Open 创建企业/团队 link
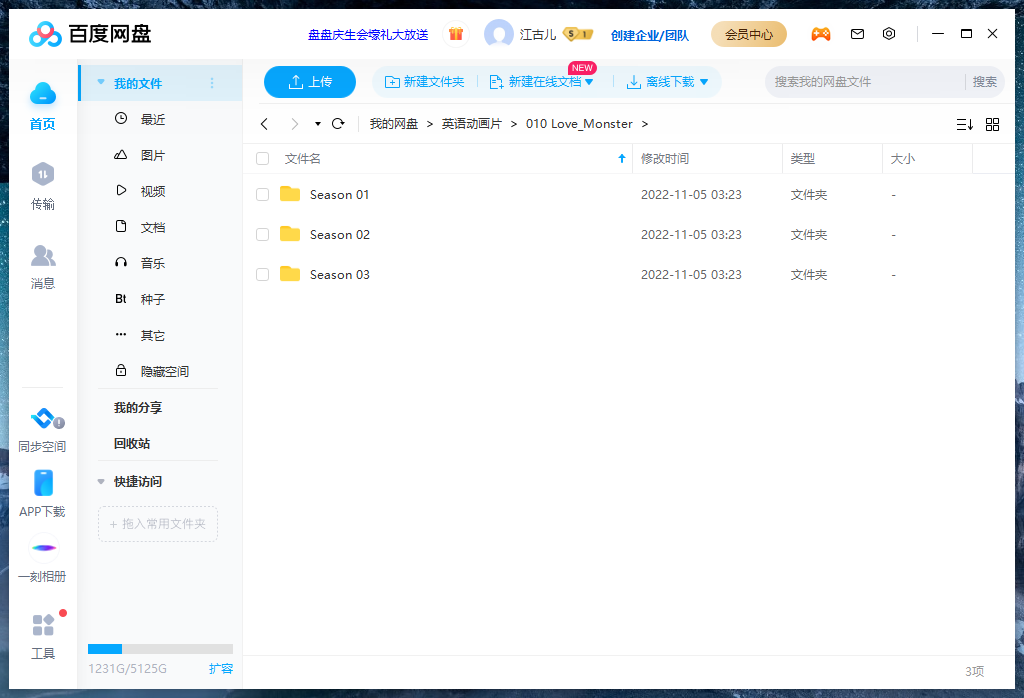 649,35
